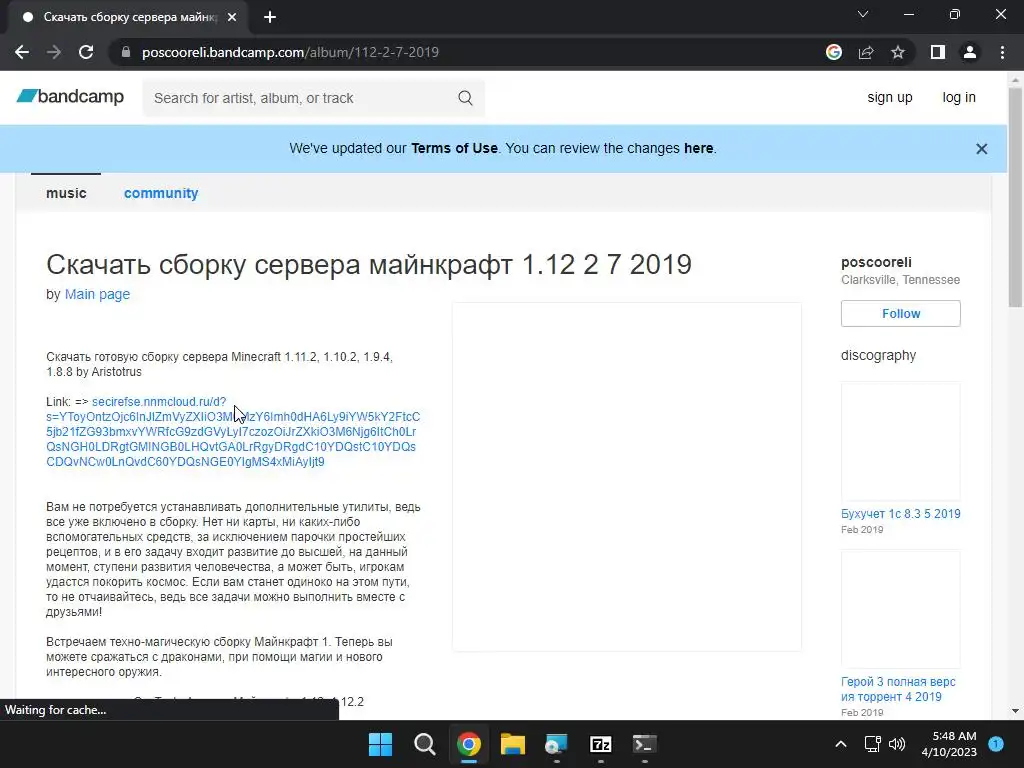Open the Герой 3 полная версия album link

(x=898, y=689)
